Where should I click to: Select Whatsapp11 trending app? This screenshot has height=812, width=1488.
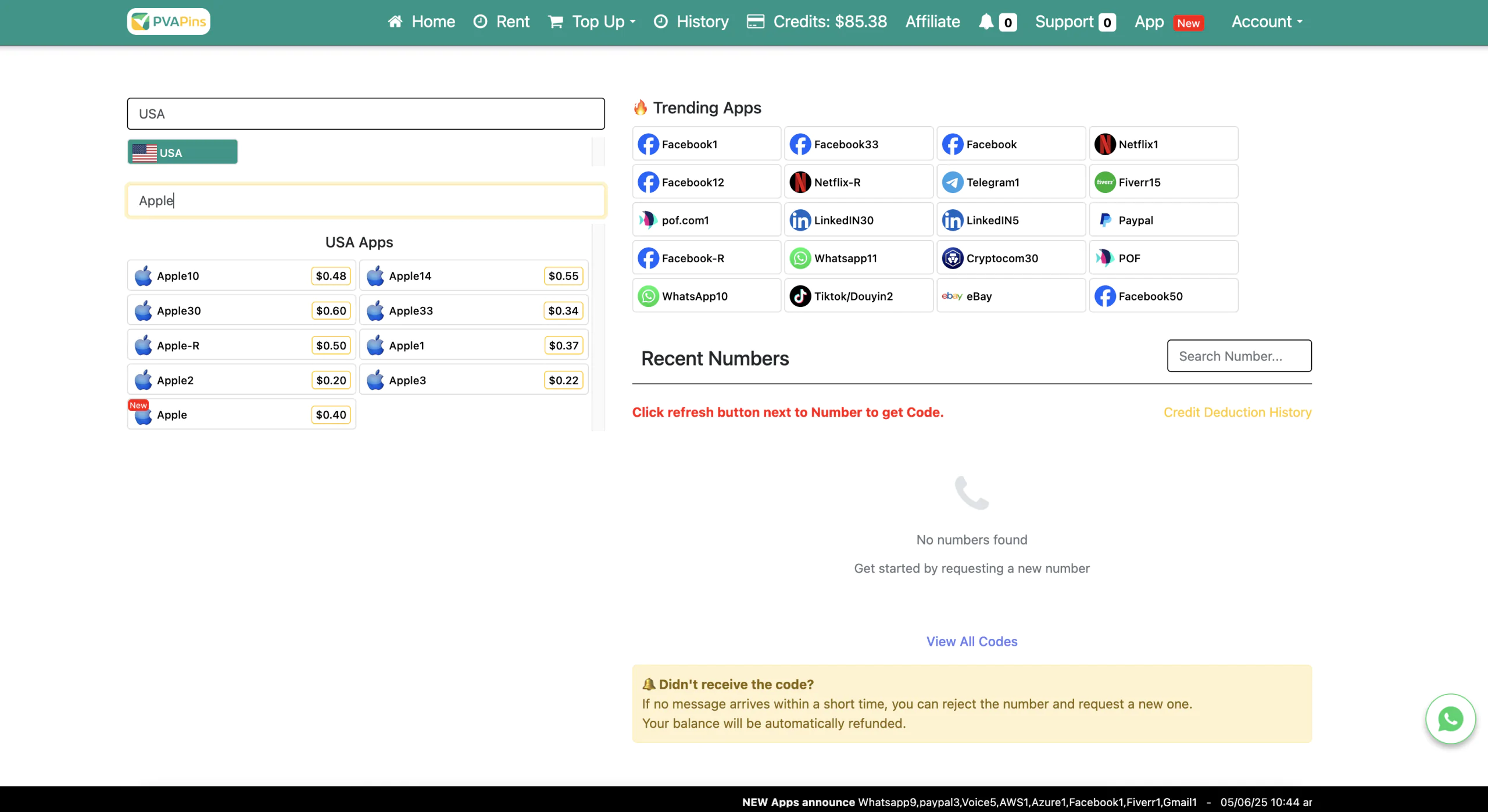tap(859, 257)
